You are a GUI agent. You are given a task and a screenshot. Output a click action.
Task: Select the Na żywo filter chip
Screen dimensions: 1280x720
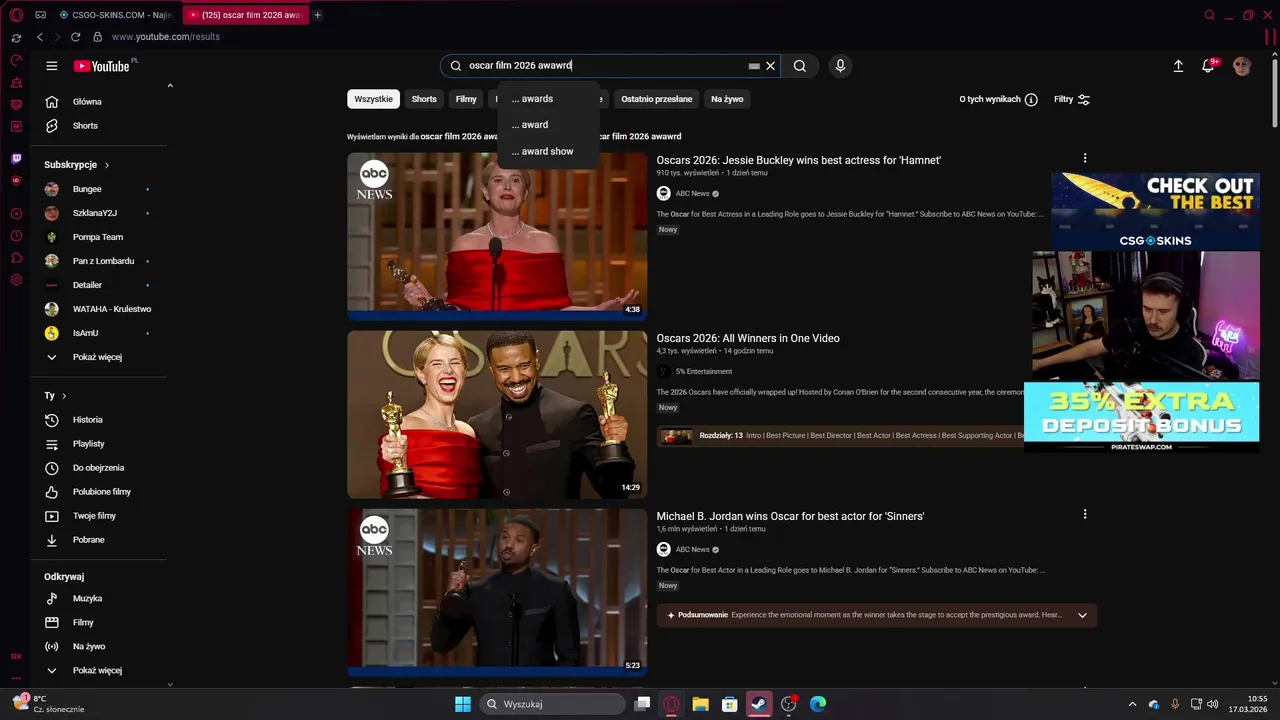727,99
